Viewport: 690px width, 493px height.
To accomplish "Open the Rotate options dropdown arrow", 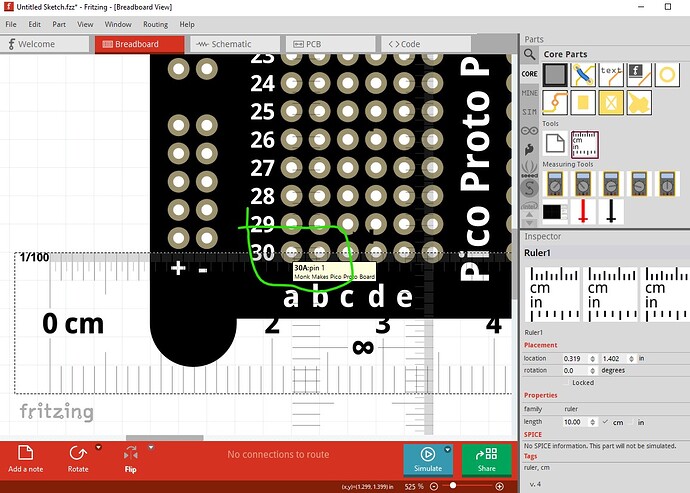I will coord(99,448).
